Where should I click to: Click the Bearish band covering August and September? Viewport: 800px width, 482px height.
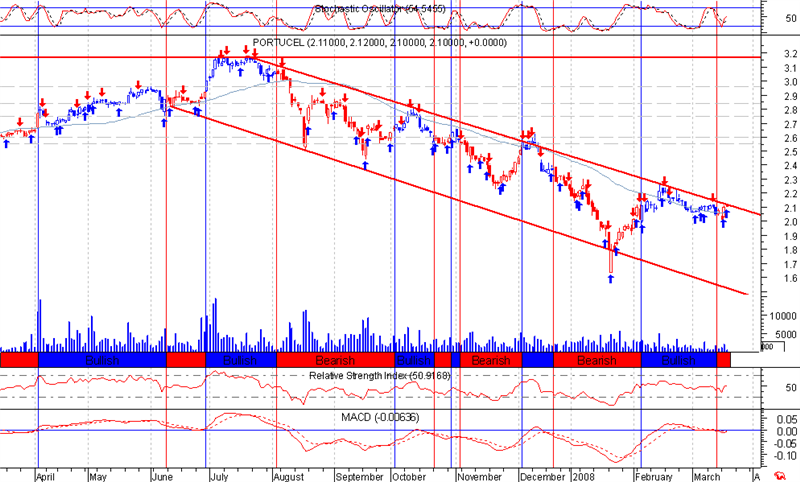[x=335, y=360]
